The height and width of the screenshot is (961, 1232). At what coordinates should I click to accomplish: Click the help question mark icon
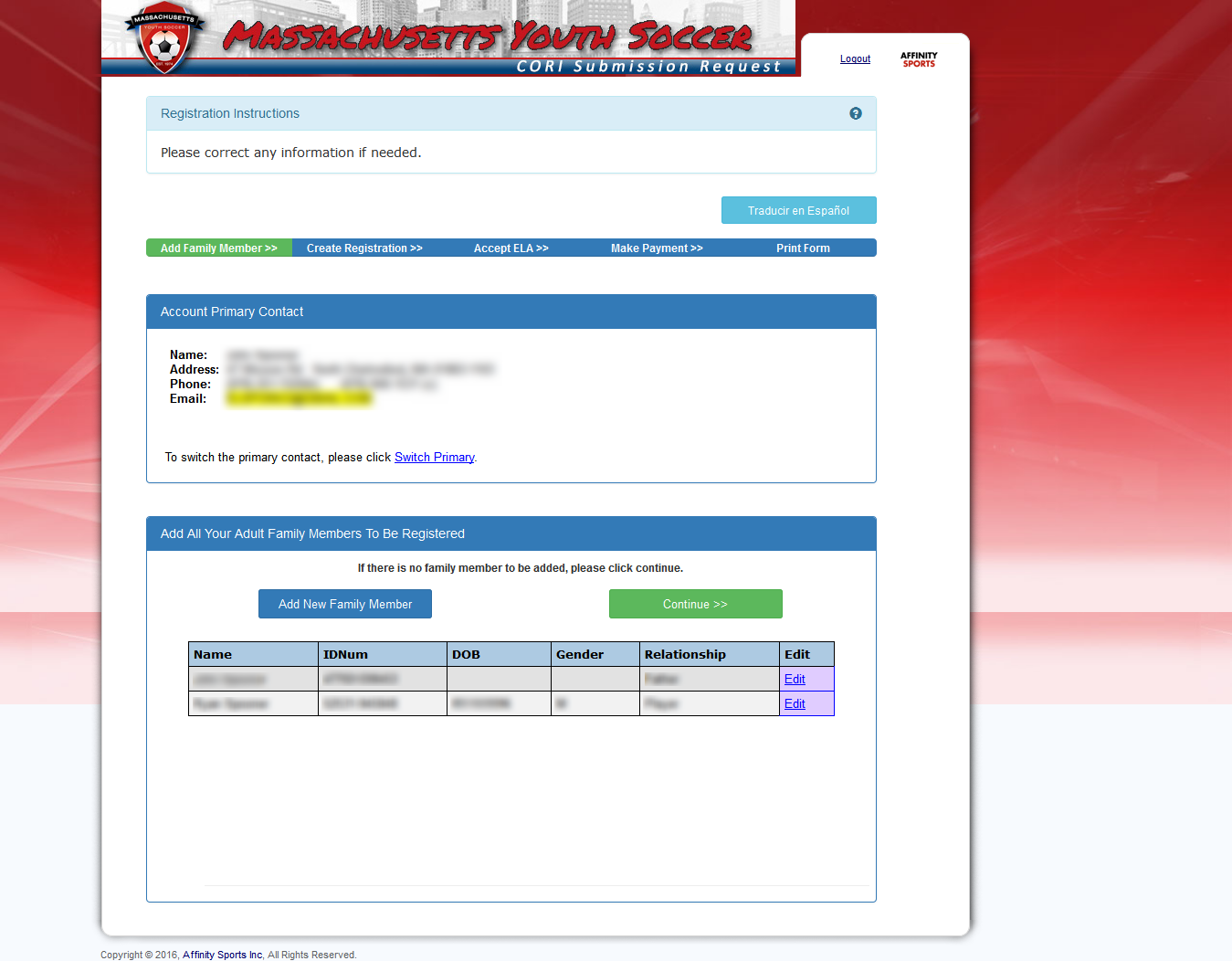click(856, 113)
